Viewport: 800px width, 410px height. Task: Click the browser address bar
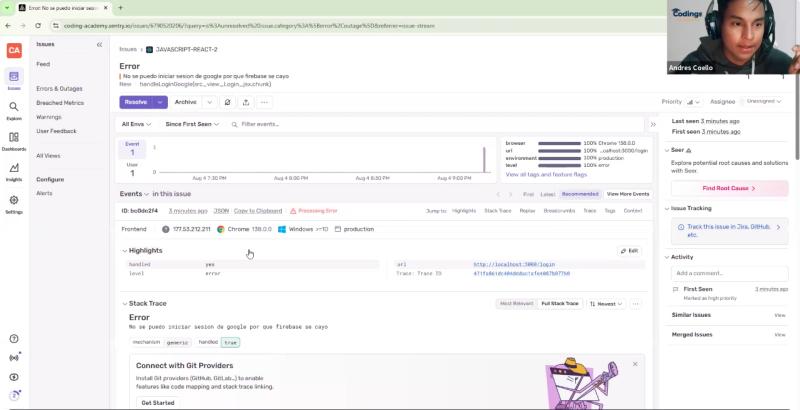point(357,25)
